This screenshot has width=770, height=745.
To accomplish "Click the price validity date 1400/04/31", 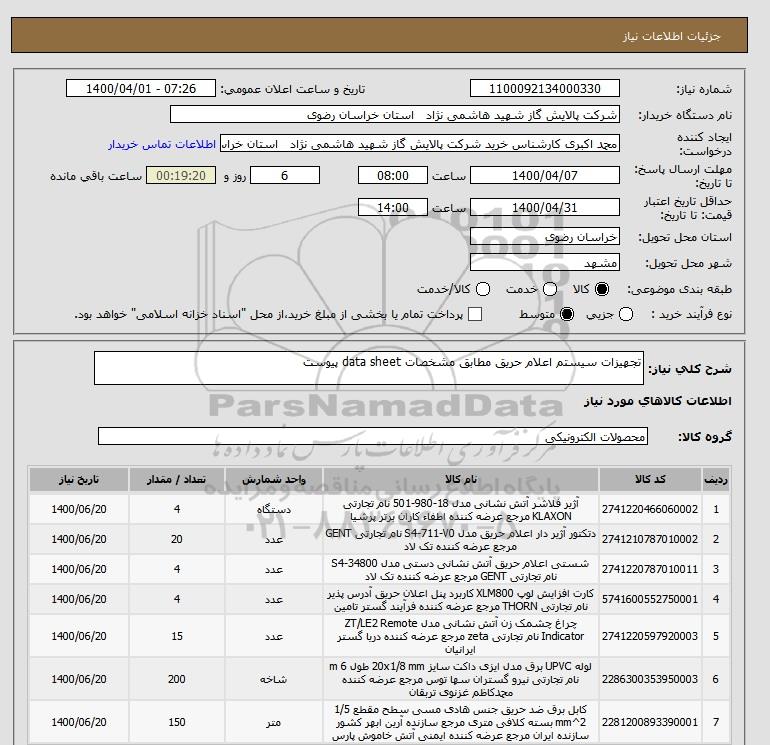I will [x=544, y=208].
